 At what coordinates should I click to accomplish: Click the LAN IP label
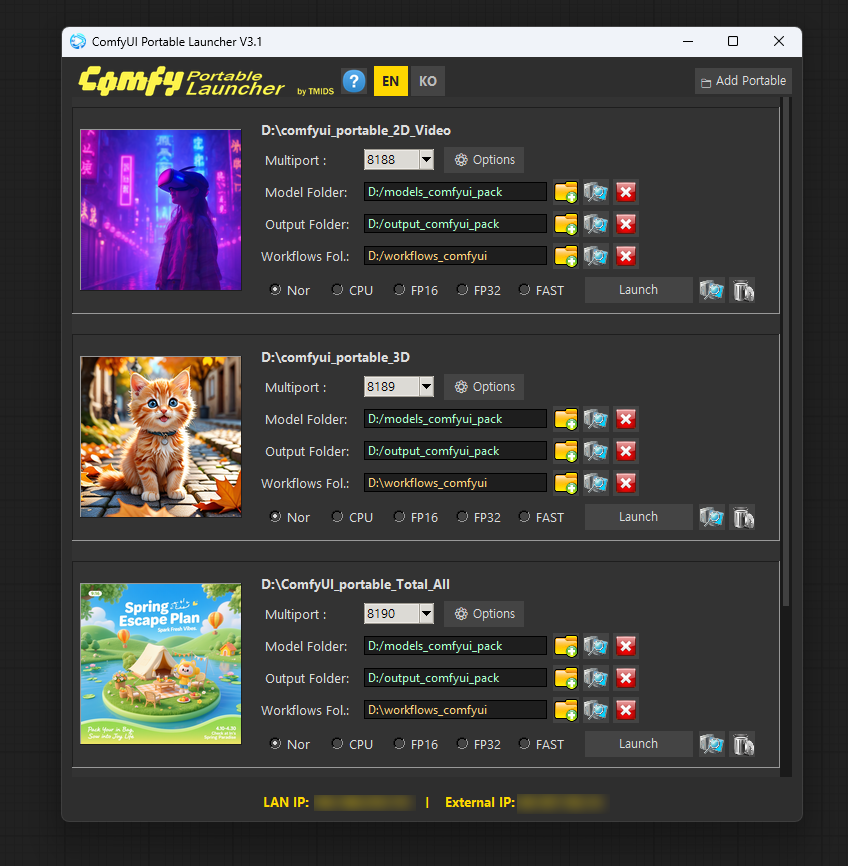(286, 802)
